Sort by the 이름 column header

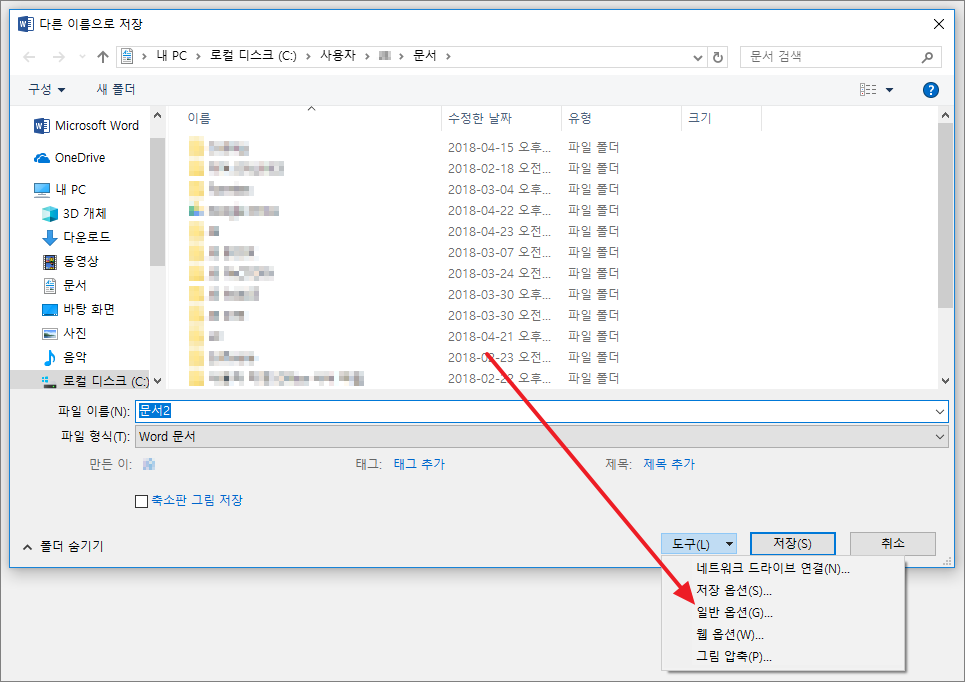click(x=199, y=118)
